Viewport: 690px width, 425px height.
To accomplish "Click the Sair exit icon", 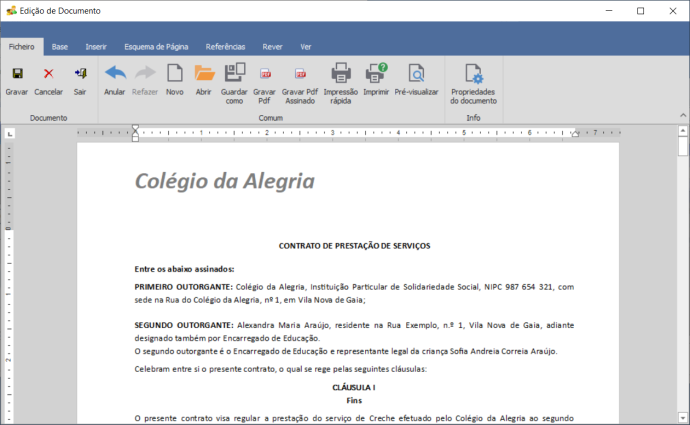I will point(80,73).
